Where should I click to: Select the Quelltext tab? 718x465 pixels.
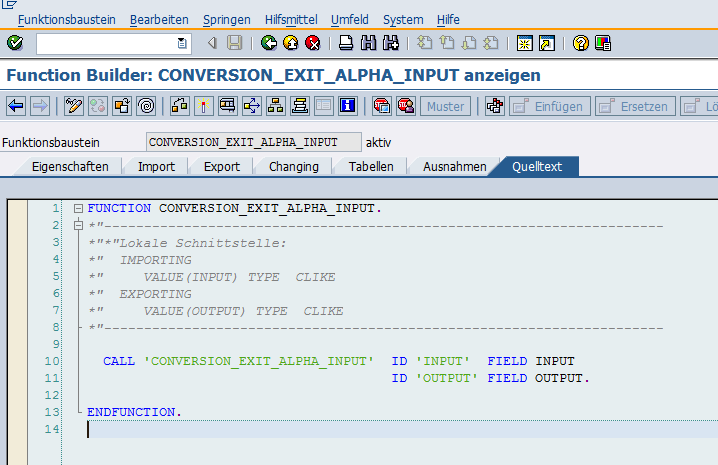[x=537, y=166]
